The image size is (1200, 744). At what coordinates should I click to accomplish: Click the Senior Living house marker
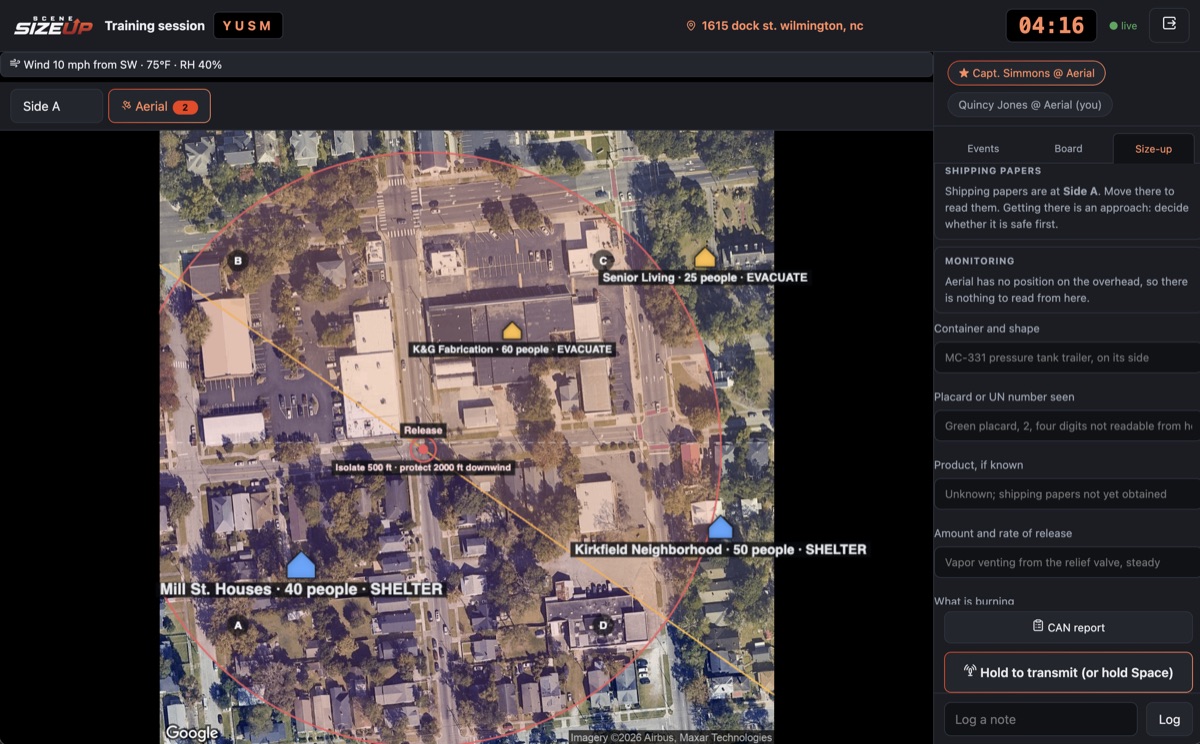pyautogui.click(x=705, y=257)
